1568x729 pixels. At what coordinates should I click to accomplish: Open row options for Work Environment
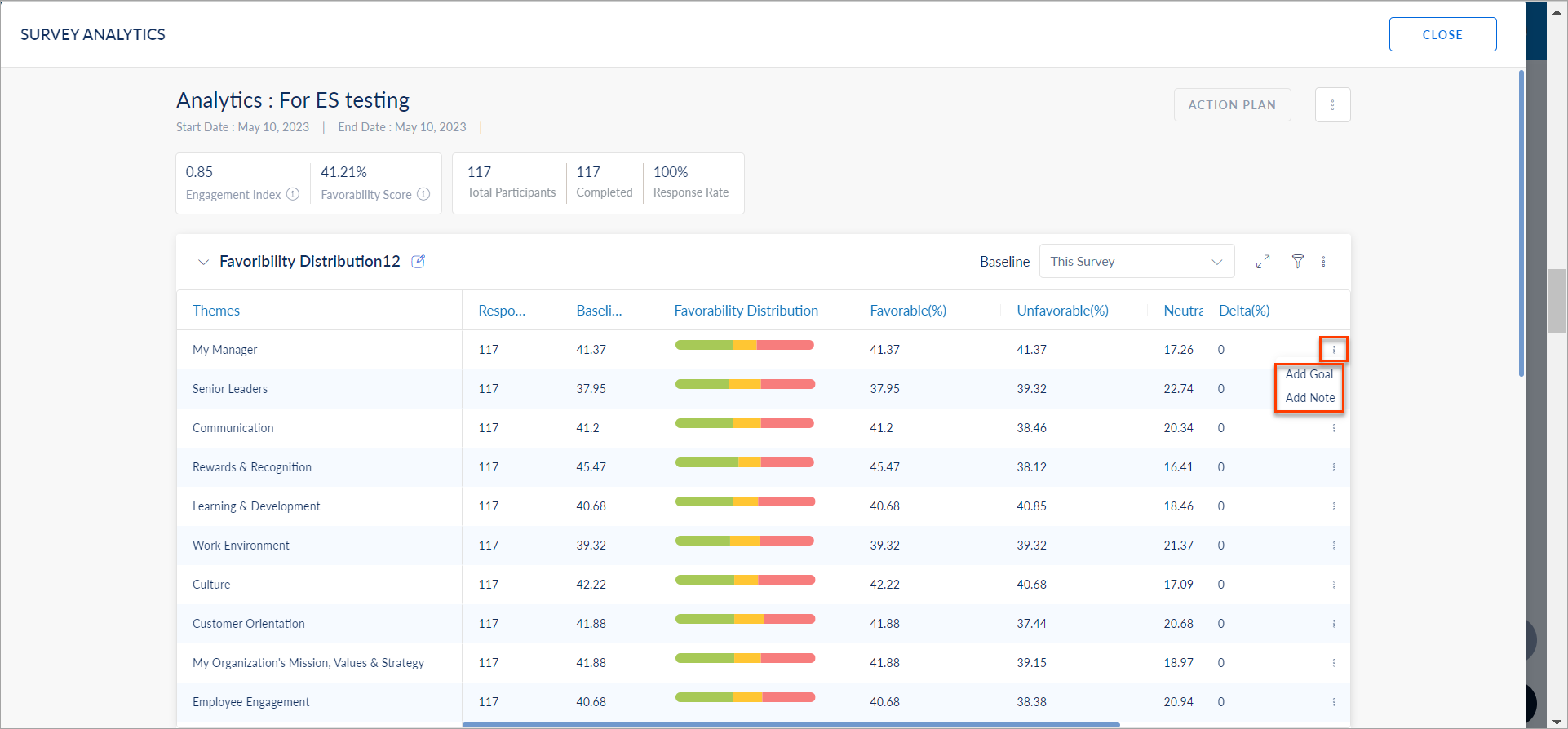[x=1334, y=546]
